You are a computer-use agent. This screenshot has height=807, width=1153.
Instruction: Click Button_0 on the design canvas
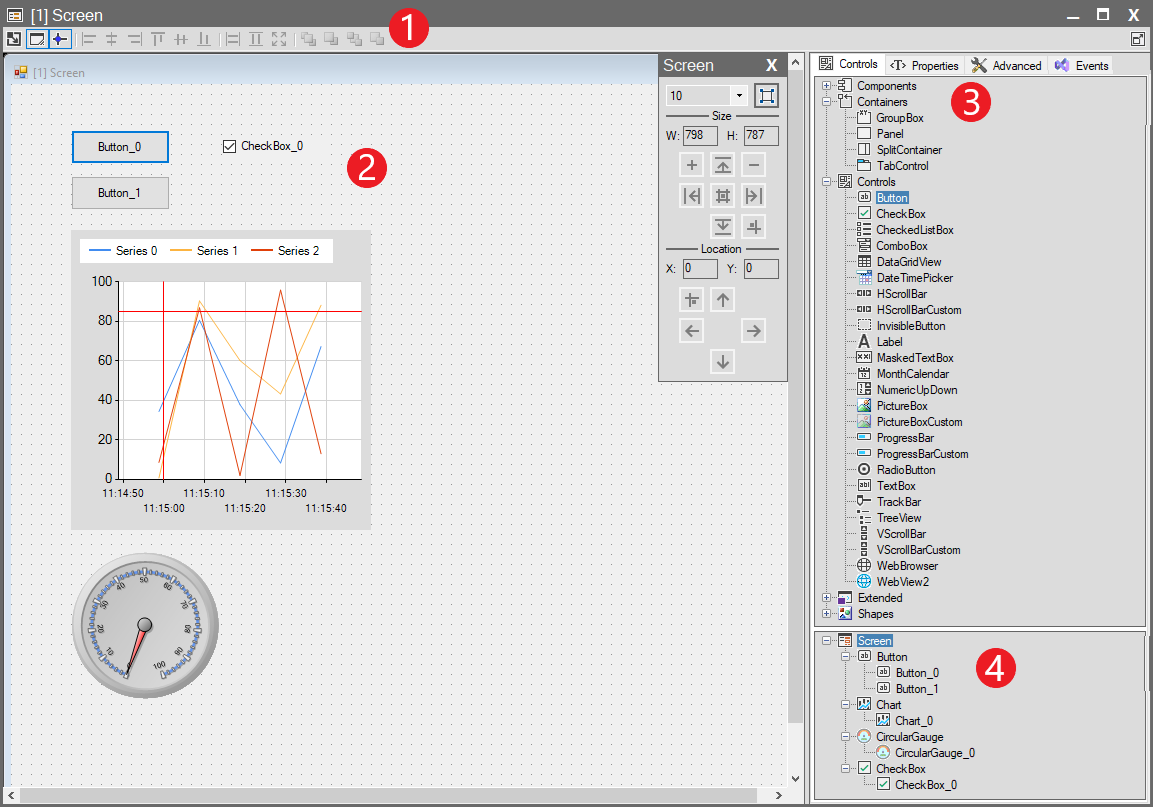(x=120, y=147)
